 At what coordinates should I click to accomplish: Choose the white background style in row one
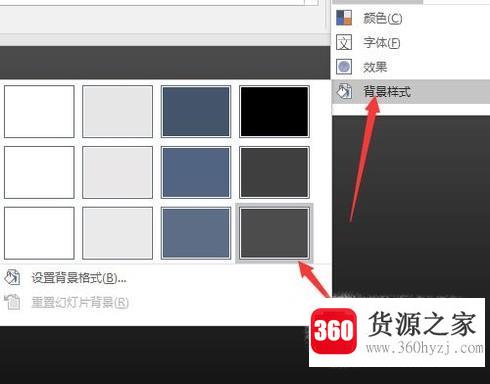click(39, 111)
